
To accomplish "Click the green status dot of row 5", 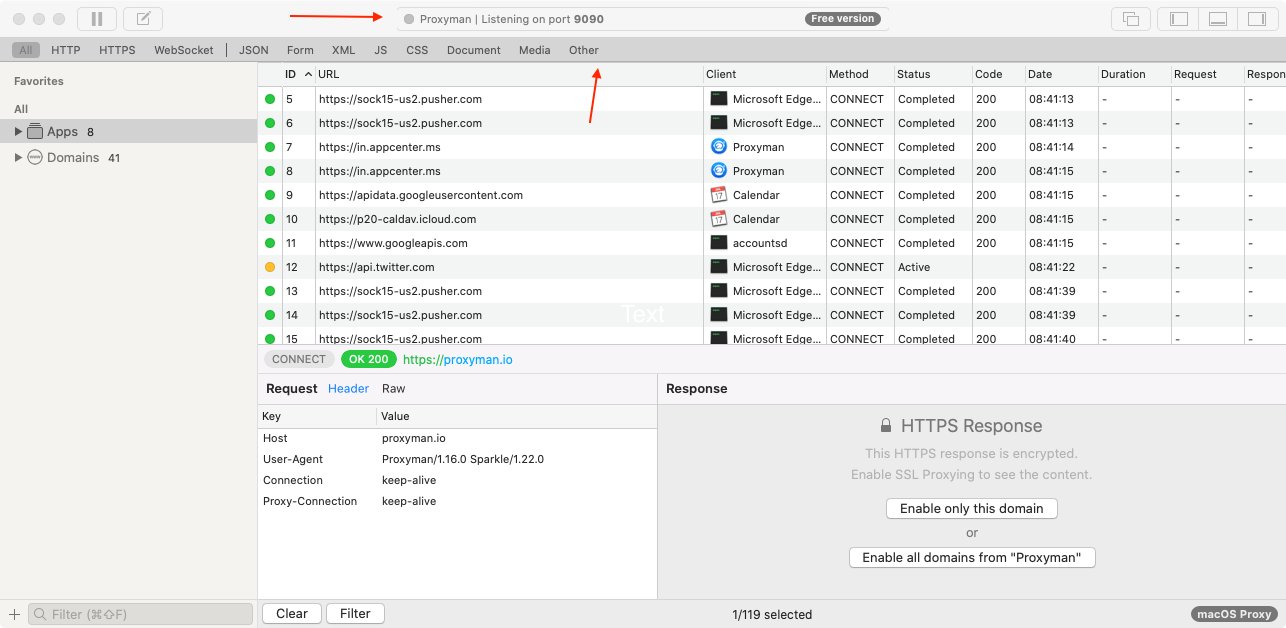I will [x=270, y=99].
